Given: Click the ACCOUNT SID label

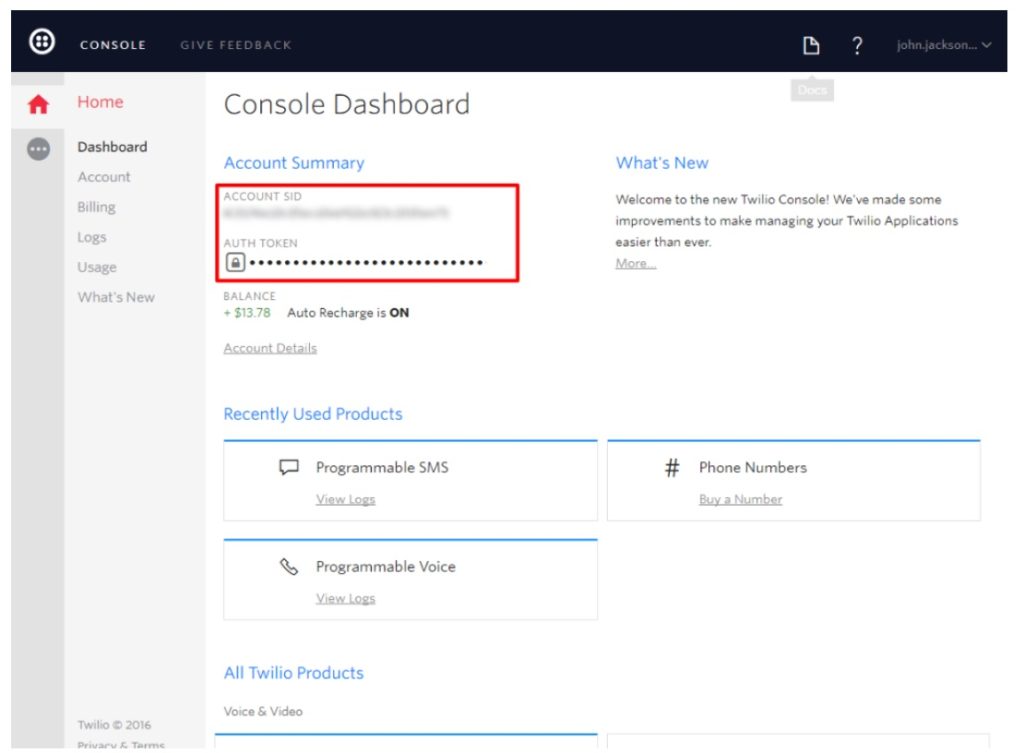Looking at the screenshot, I should 263,196.
